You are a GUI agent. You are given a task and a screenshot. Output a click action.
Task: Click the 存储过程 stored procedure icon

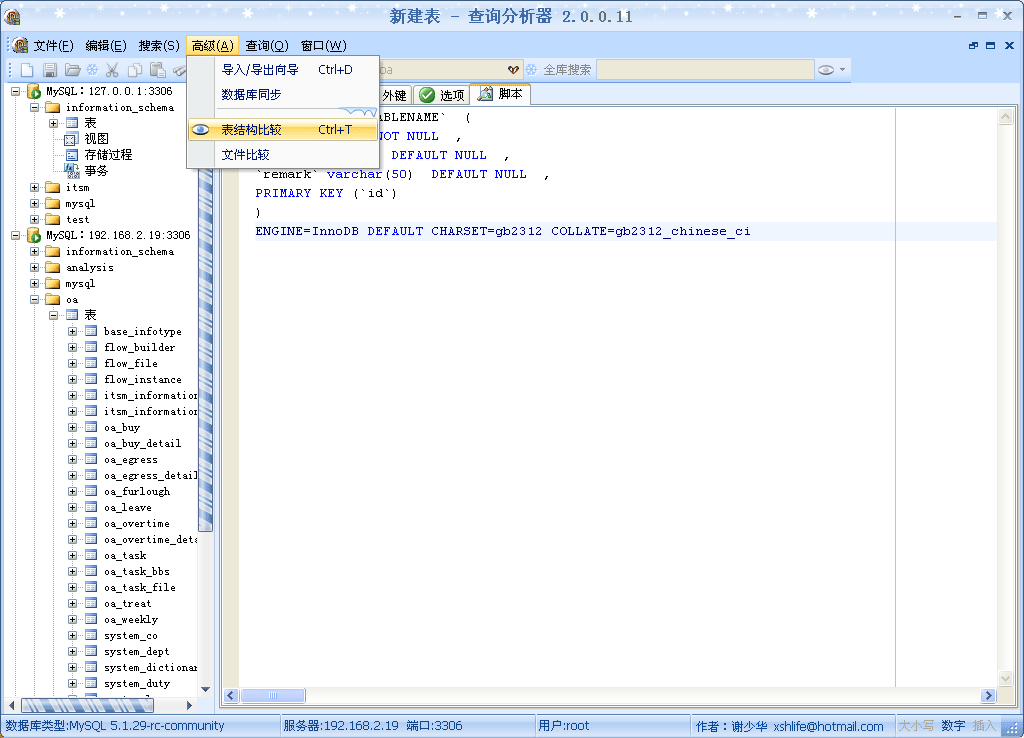[71, 155]
